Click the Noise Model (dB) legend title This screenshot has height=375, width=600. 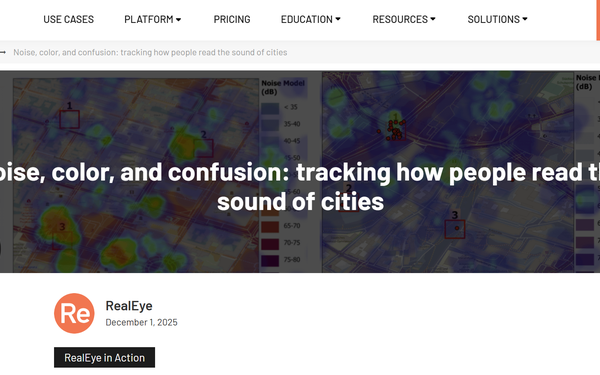click(283, 88)
